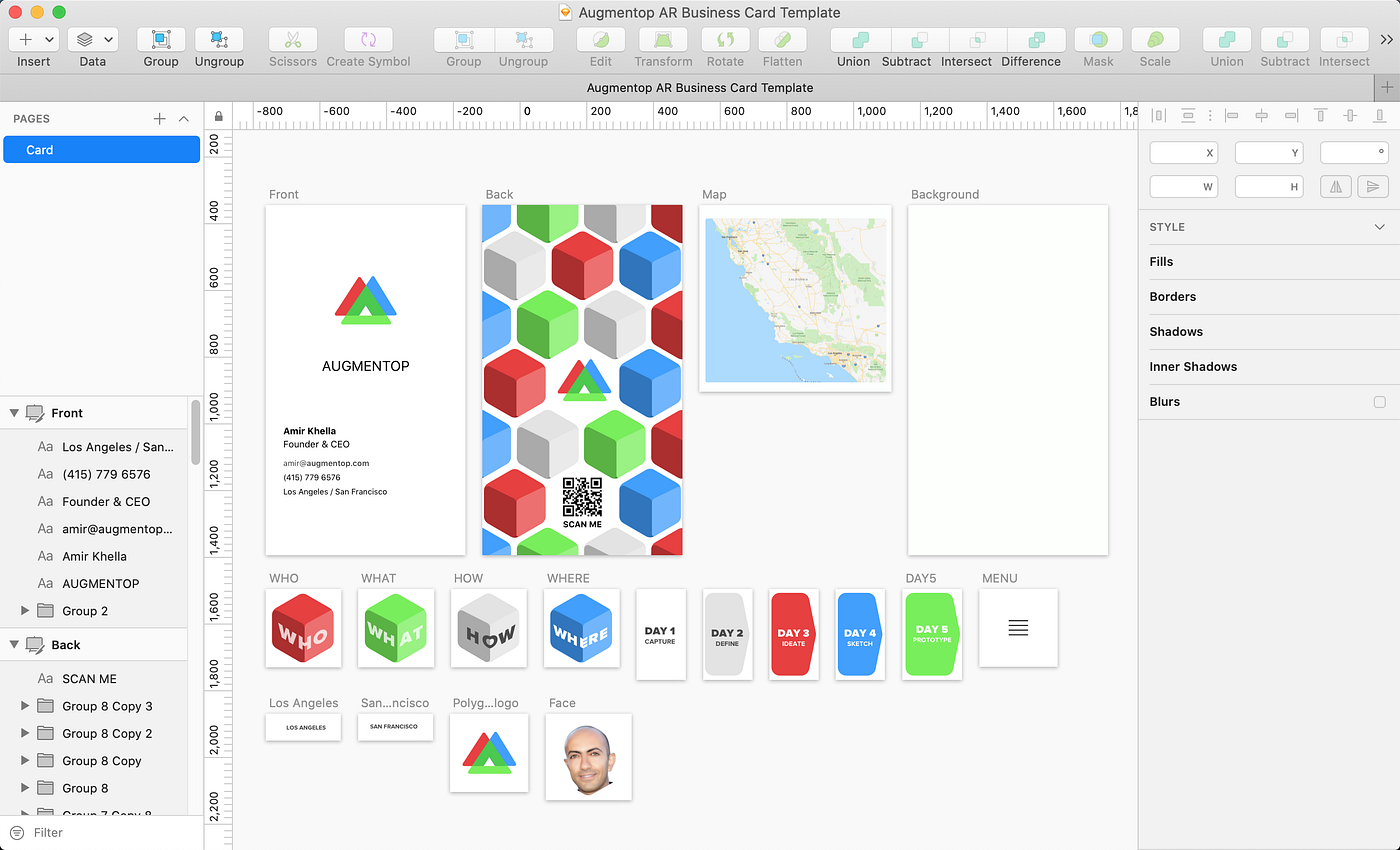Click the H height field
Image resolution: width=1400 pixels, height=850 pixels.
pos(1269,186)
